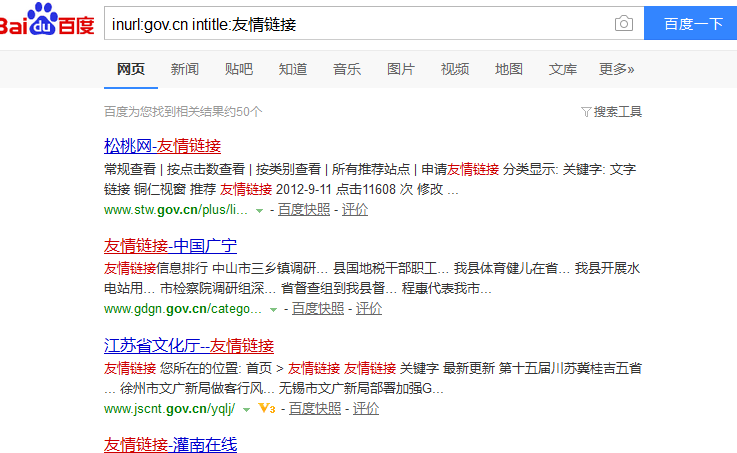Click the 搜索工具 filter icon
Viewport: 737px width, 453px height.
[x=586, y=112]
